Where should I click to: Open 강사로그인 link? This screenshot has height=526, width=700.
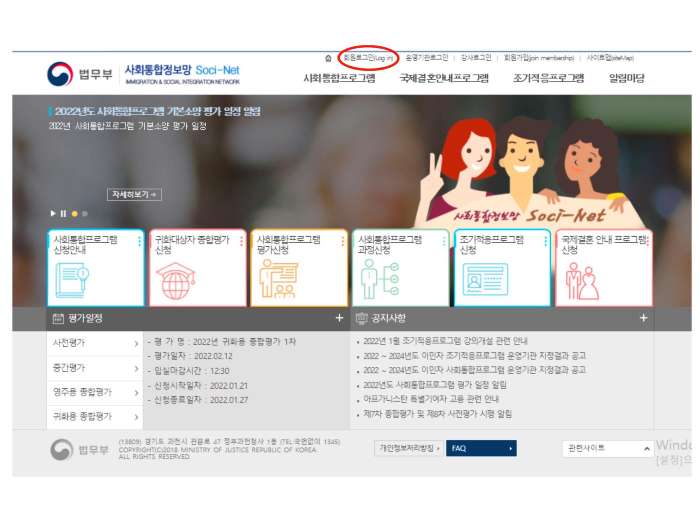tap(476, 58)
